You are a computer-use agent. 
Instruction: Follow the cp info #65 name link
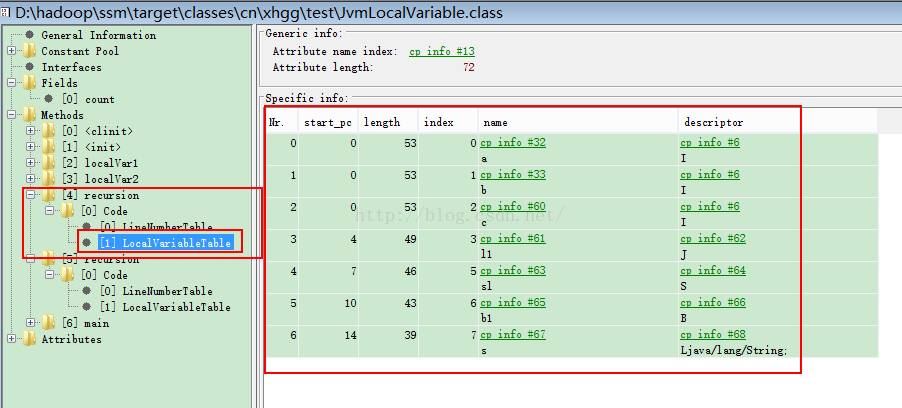click(513, 302)
